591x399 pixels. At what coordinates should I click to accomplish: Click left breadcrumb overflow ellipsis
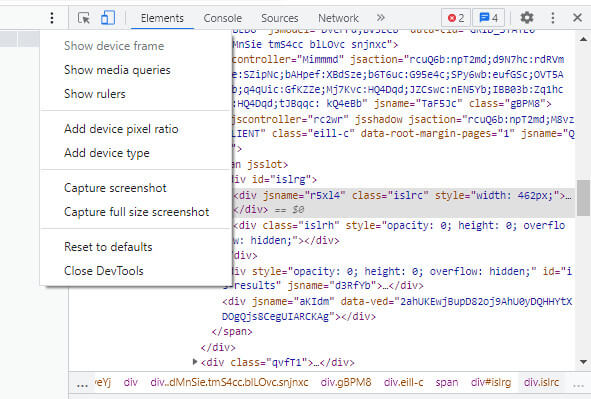[x=82, y=384]
